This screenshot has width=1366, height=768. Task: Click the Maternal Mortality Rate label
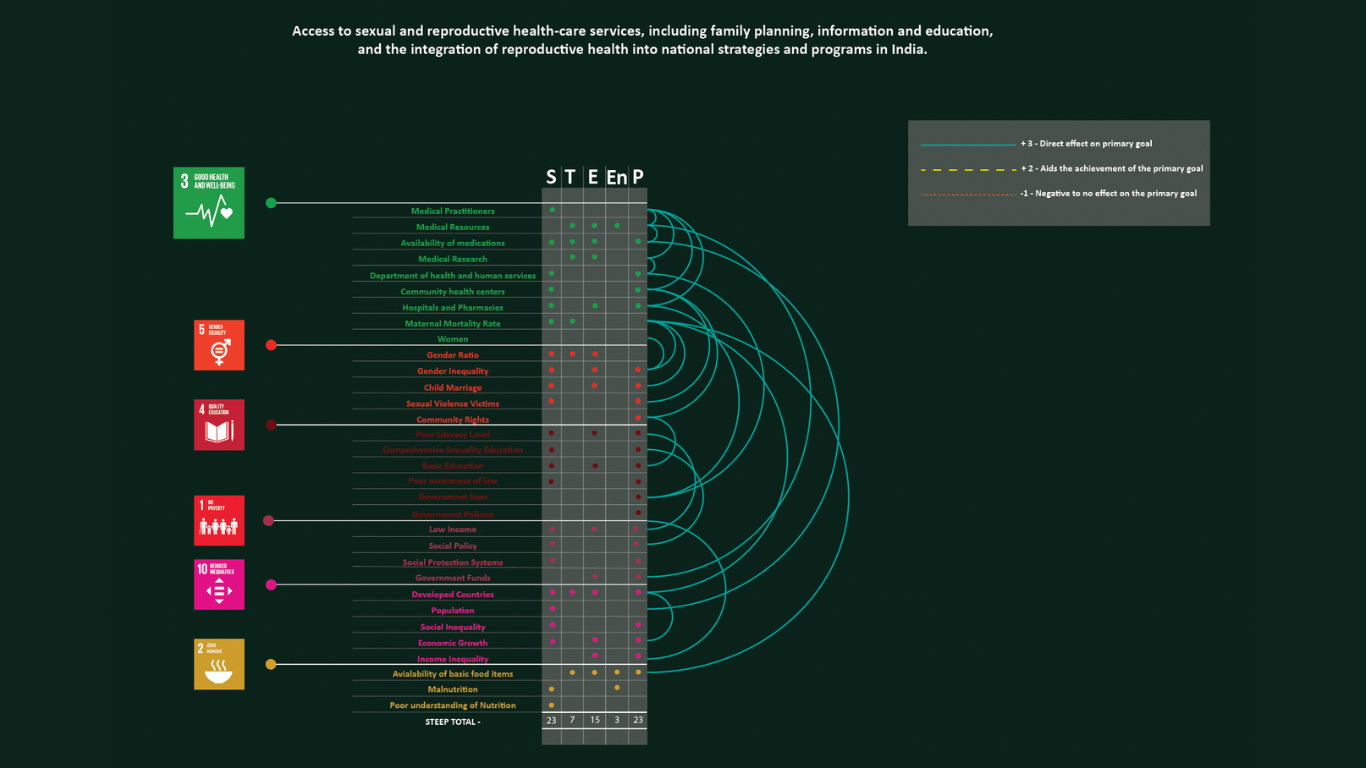[x=453, y=324]
